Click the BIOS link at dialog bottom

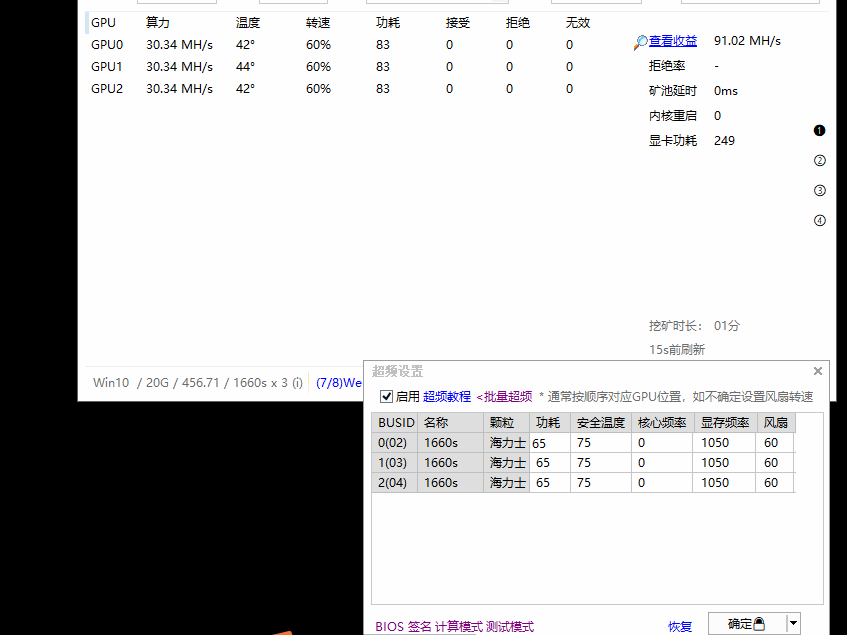pos(389,626)
